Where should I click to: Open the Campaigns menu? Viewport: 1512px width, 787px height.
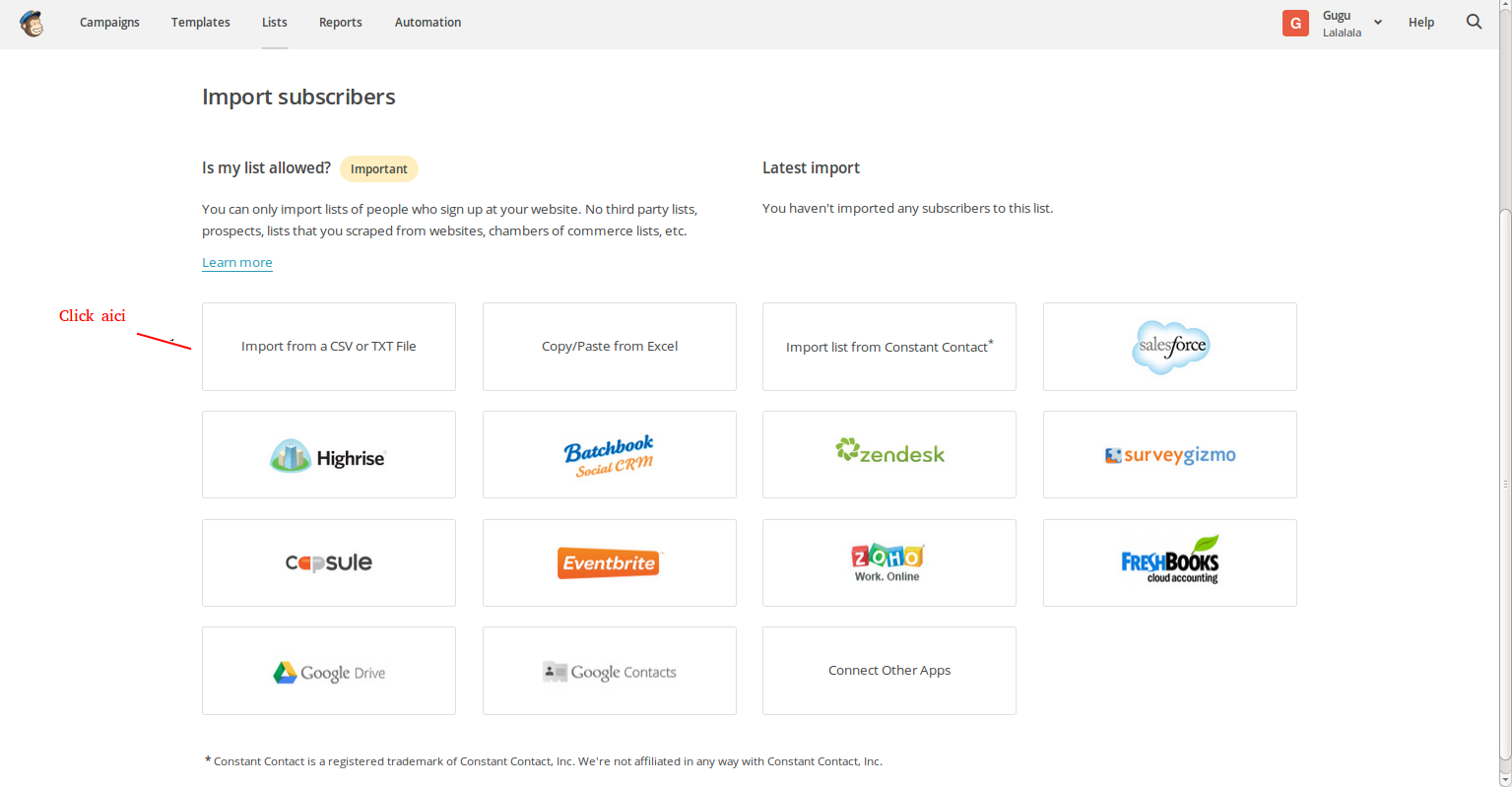click(x=109, y=23)
